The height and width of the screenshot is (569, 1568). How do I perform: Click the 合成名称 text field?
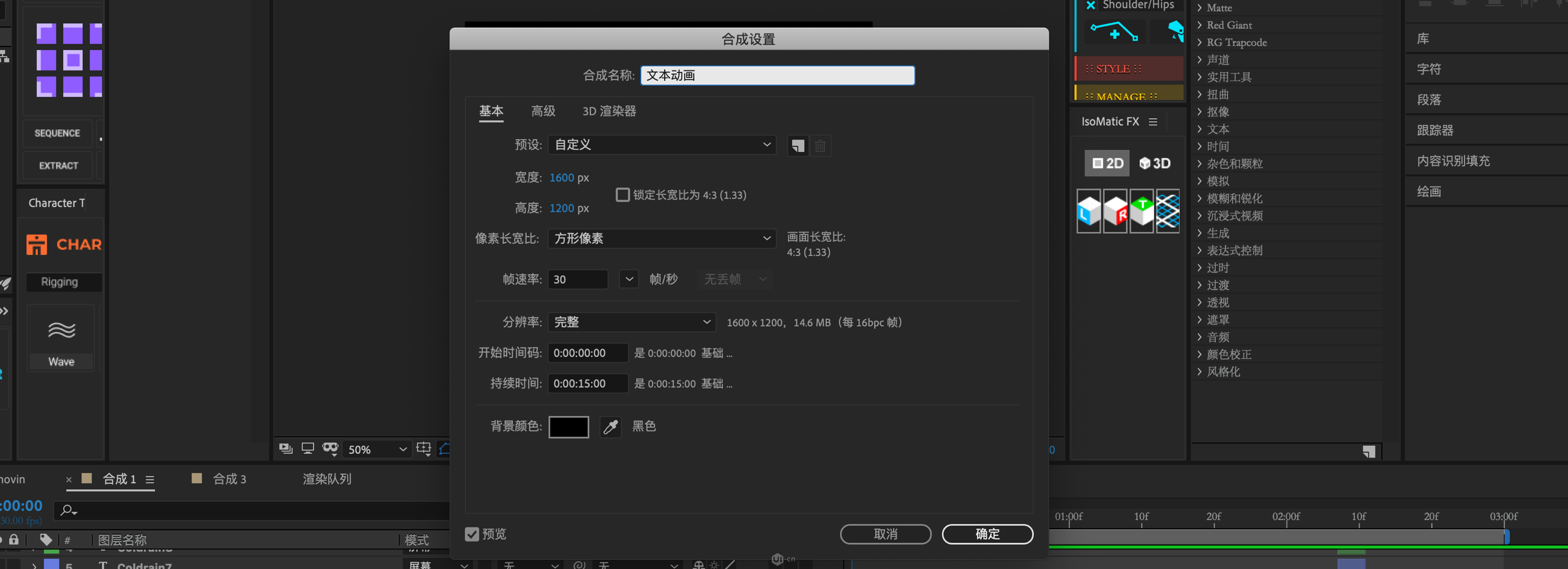777,75
